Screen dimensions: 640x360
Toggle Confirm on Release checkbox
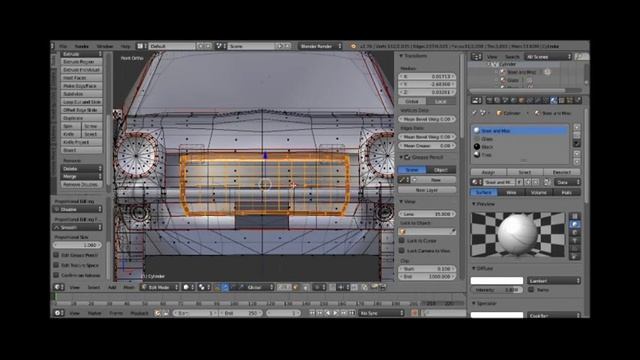click(56, 276)
